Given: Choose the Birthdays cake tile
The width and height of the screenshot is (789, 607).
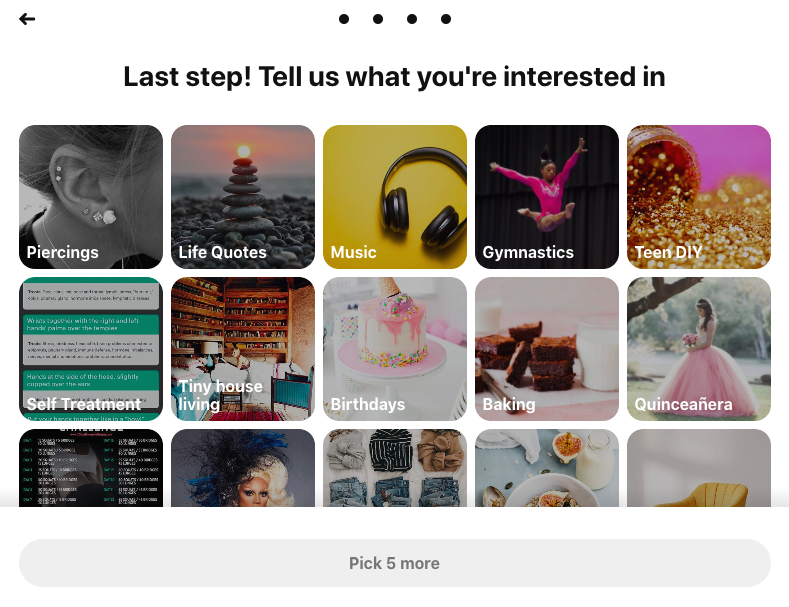Looking at the screenshot, I should 395,349.
